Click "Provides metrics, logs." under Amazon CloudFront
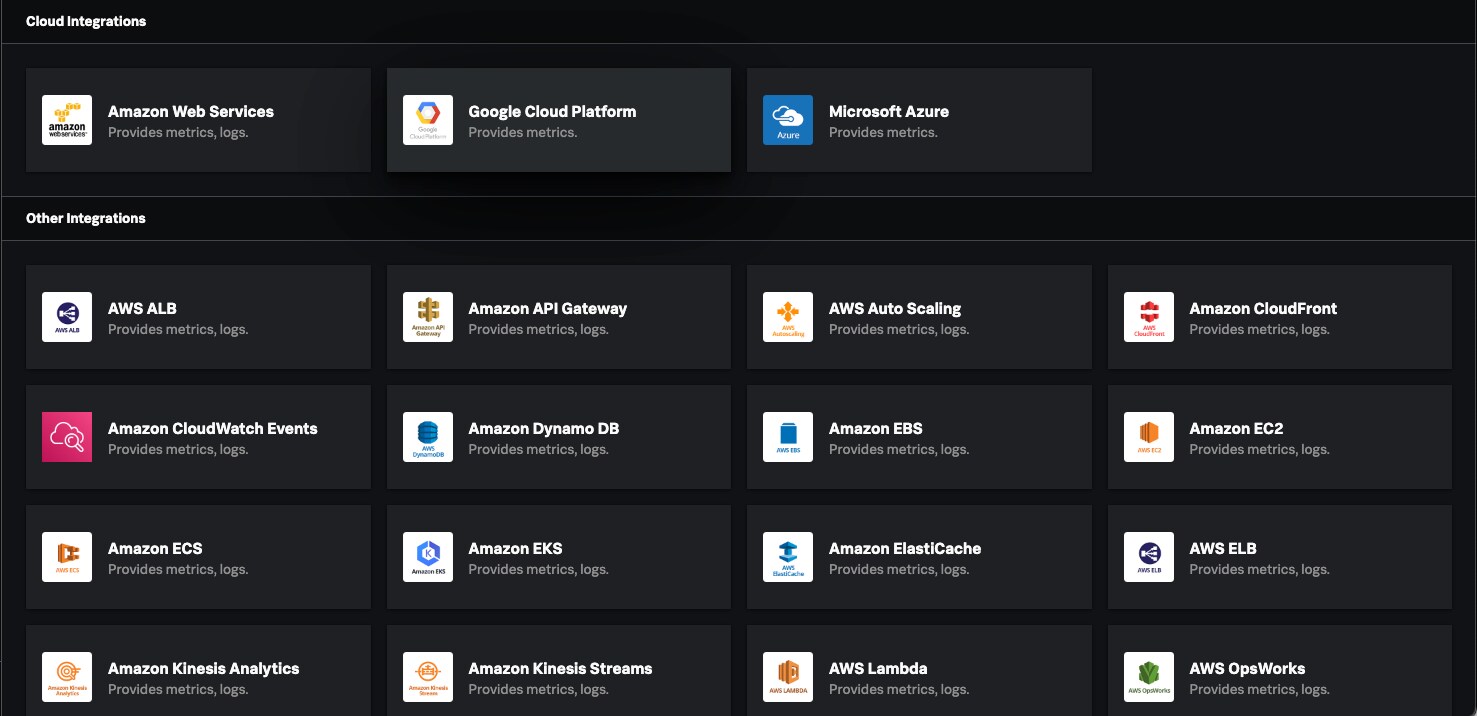 1259,329
